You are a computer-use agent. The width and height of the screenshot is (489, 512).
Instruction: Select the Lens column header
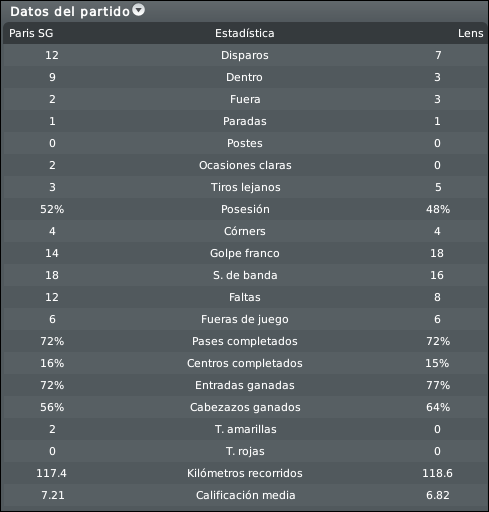tap(470, 33)
